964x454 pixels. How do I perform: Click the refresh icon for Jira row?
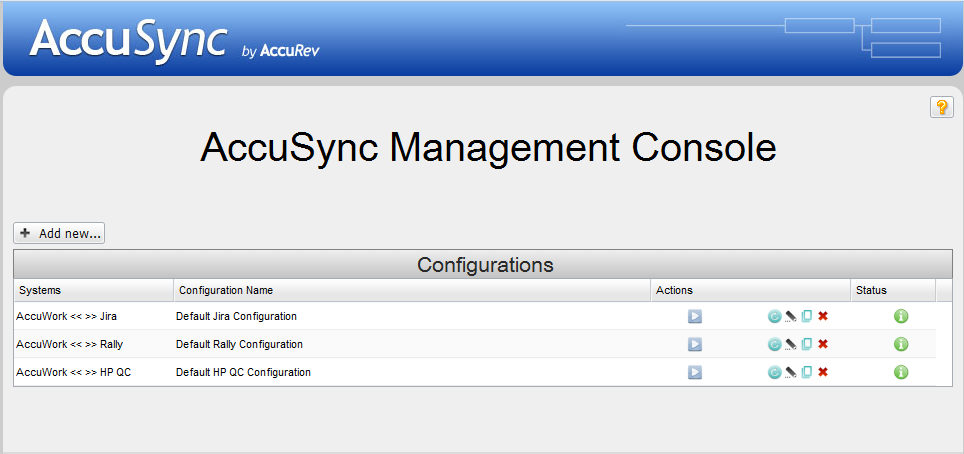[773, 316]
